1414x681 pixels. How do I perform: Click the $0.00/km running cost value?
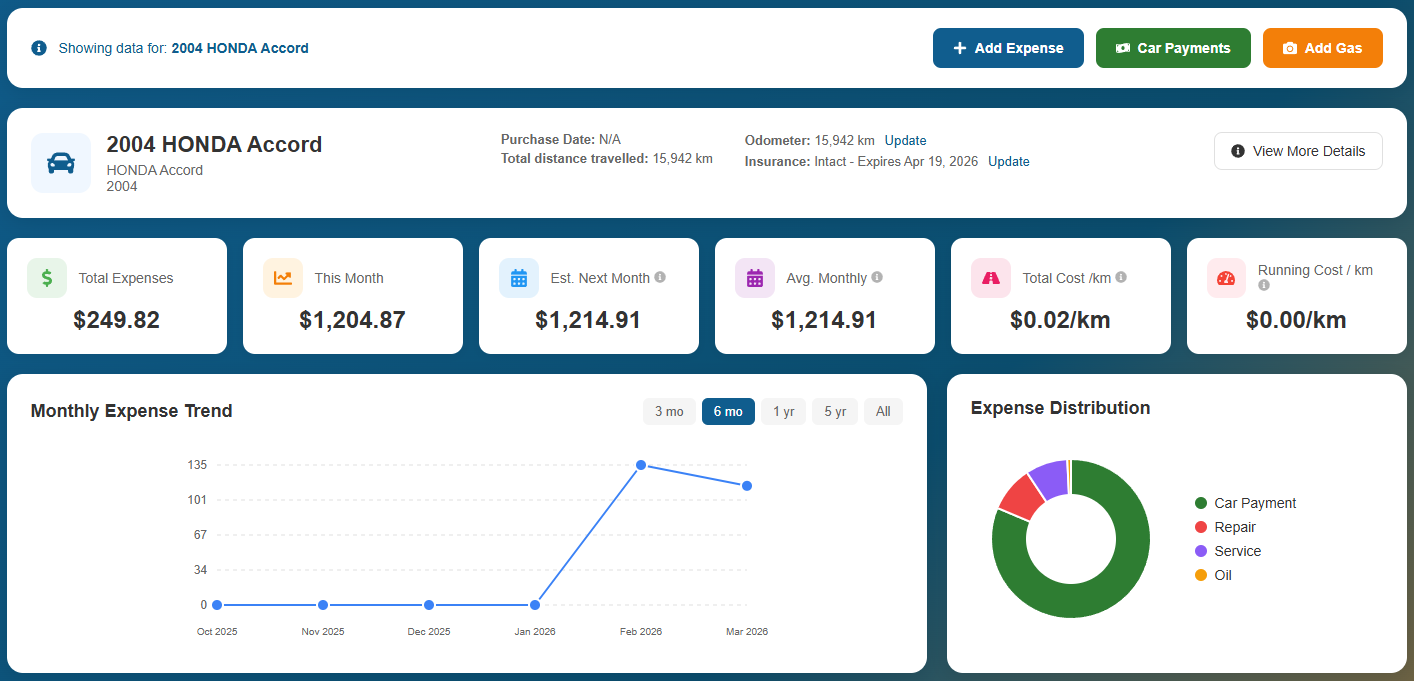tap(1297, 320)
